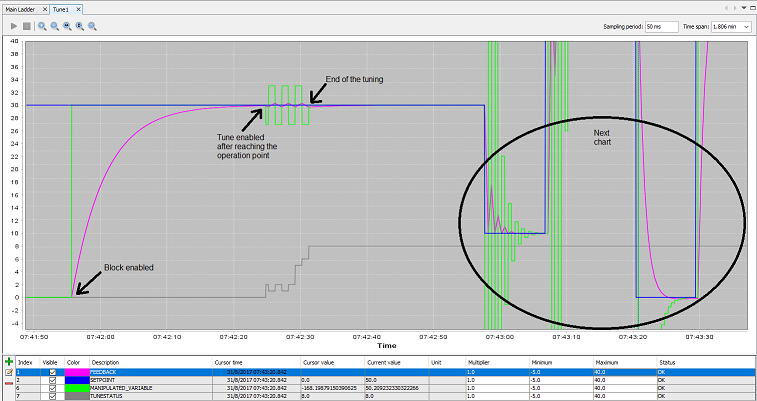Open blue SETPOINT color swatch
The height and width of the screenshot is (401, 757).
pos(77,380)
